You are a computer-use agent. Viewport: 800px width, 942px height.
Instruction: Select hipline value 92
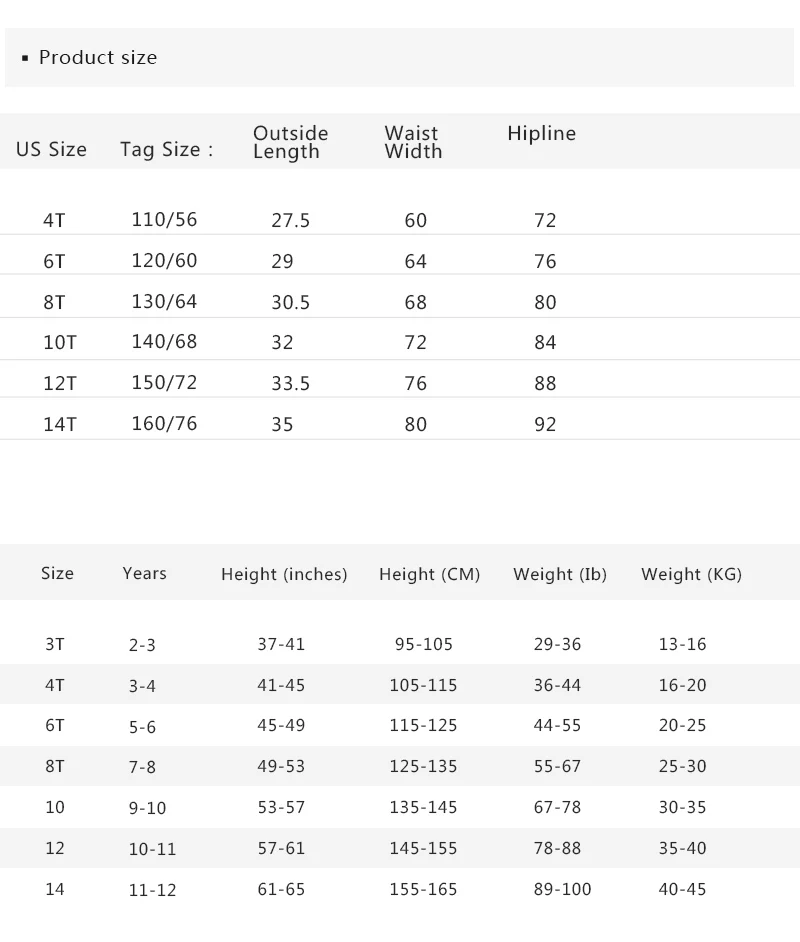pyautogui.click(x=545, y=424)
